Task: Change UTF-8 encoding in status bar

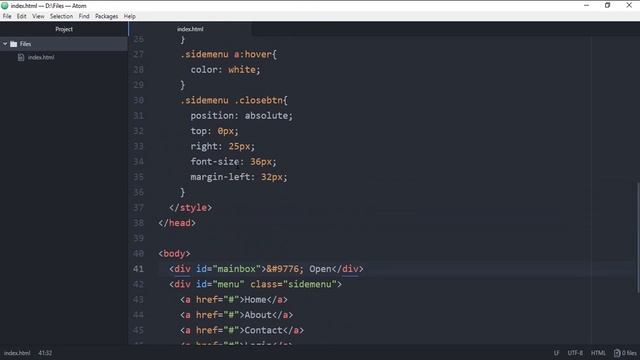Action: [x=575, y=353]
